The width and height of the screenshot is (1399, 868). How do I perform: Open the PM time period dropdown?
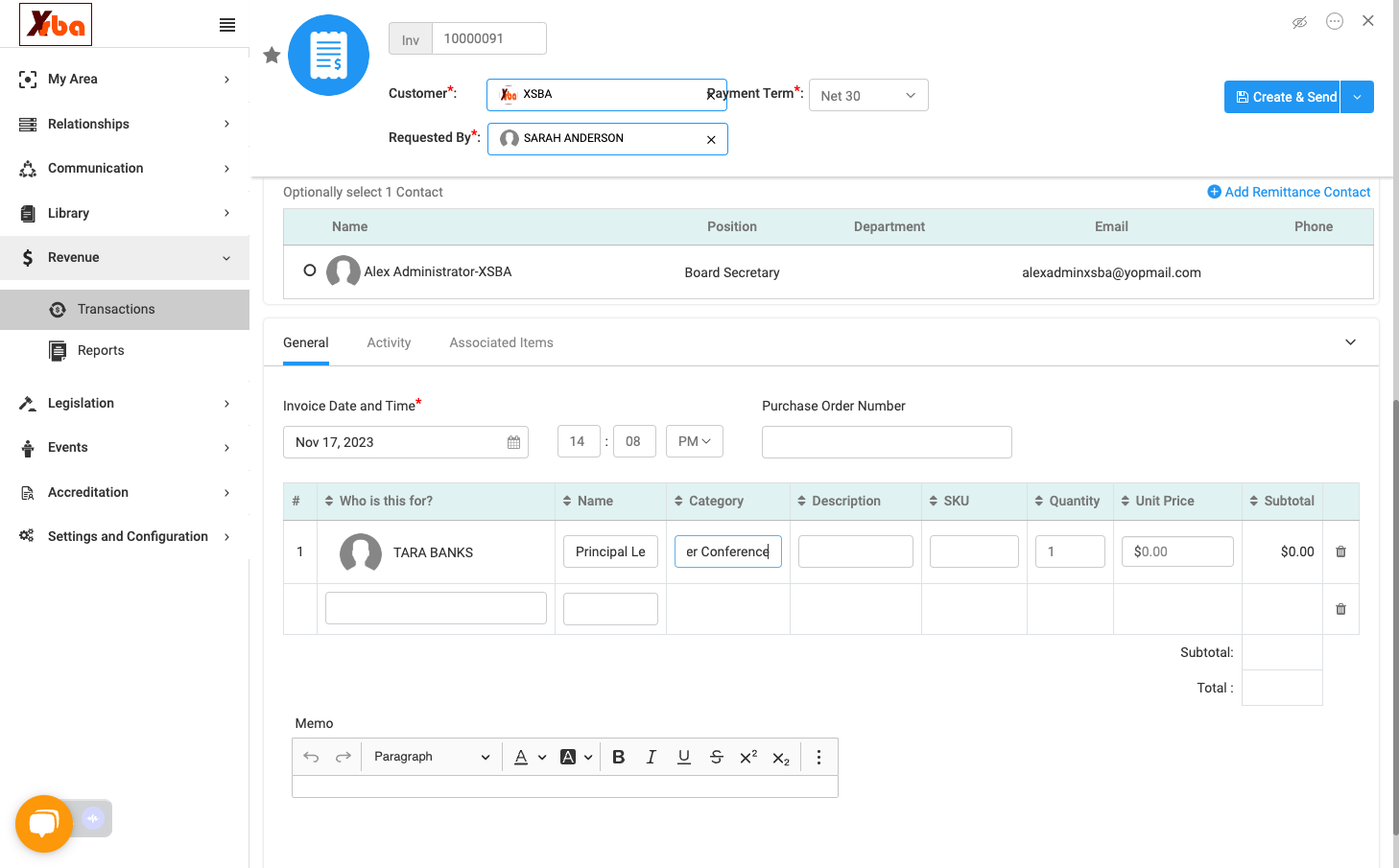[x=694, y=441]
